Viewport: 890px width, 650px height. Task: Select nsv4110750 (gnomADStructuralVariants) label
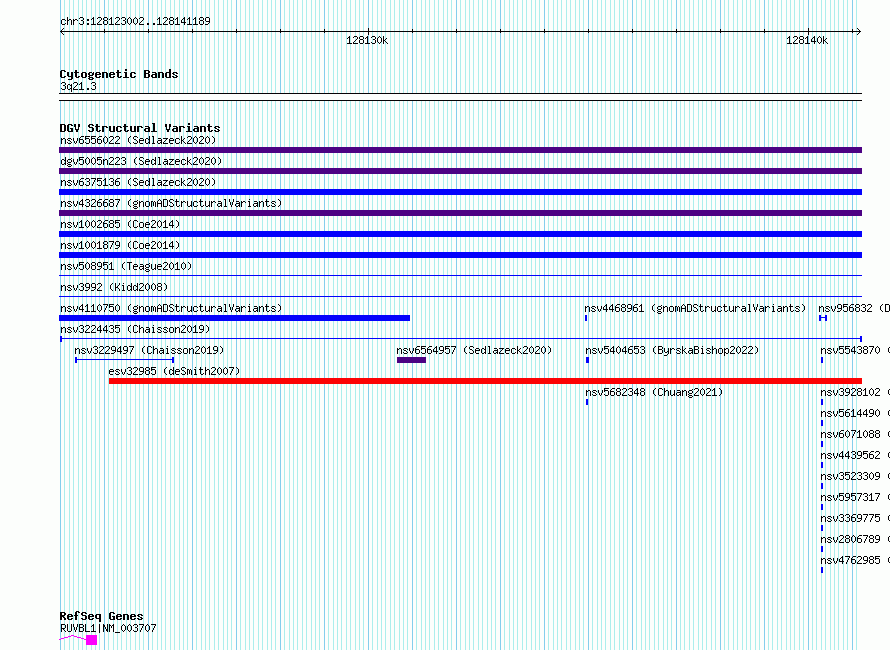(x=171, y=308)
